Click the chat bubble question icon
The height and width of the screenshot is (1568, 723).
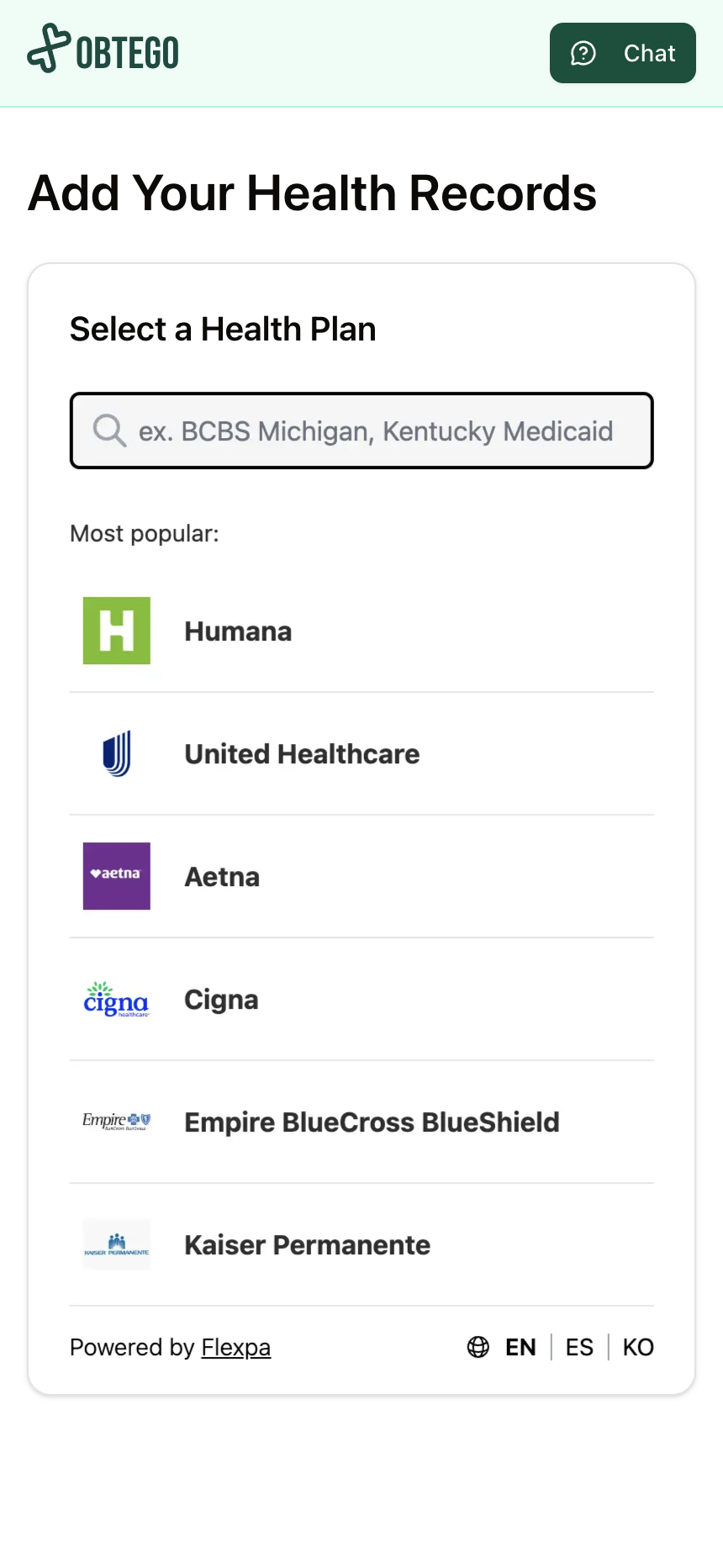583,53
